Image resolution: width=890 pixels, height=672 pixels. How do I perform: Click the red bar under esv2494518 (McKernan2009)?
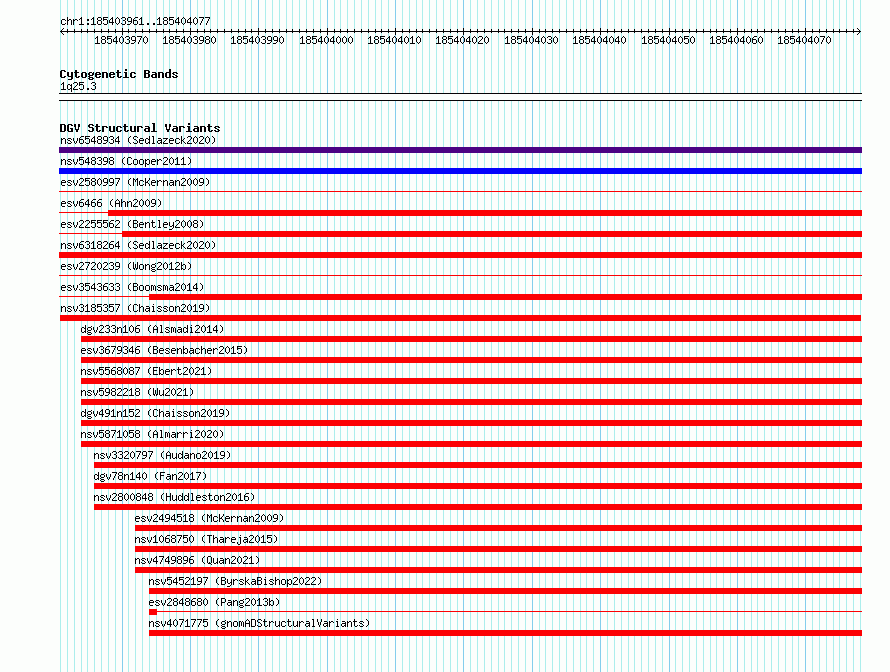498,528
